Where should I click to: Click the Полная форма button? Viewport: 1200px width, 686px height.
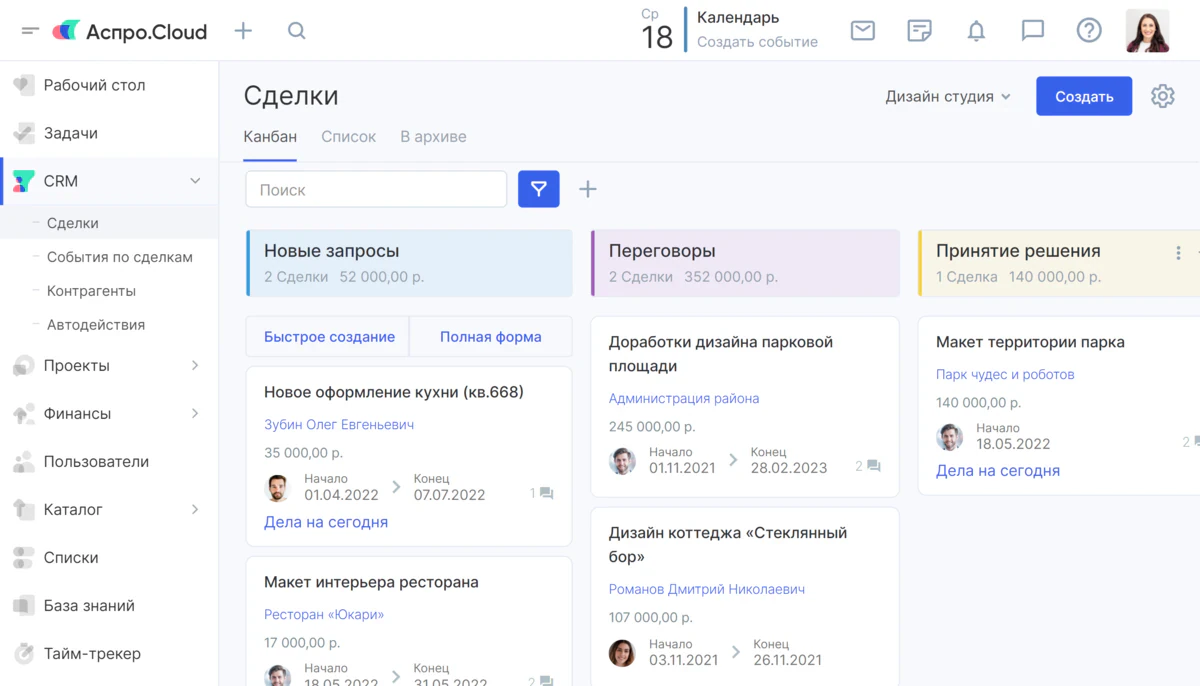[x=491, y=337]
